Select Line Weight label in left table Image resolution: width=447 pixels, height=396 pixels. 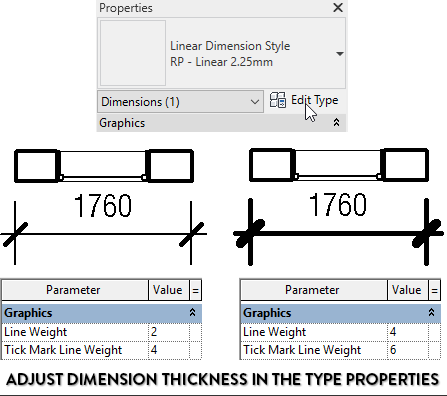tap(36, 332)
